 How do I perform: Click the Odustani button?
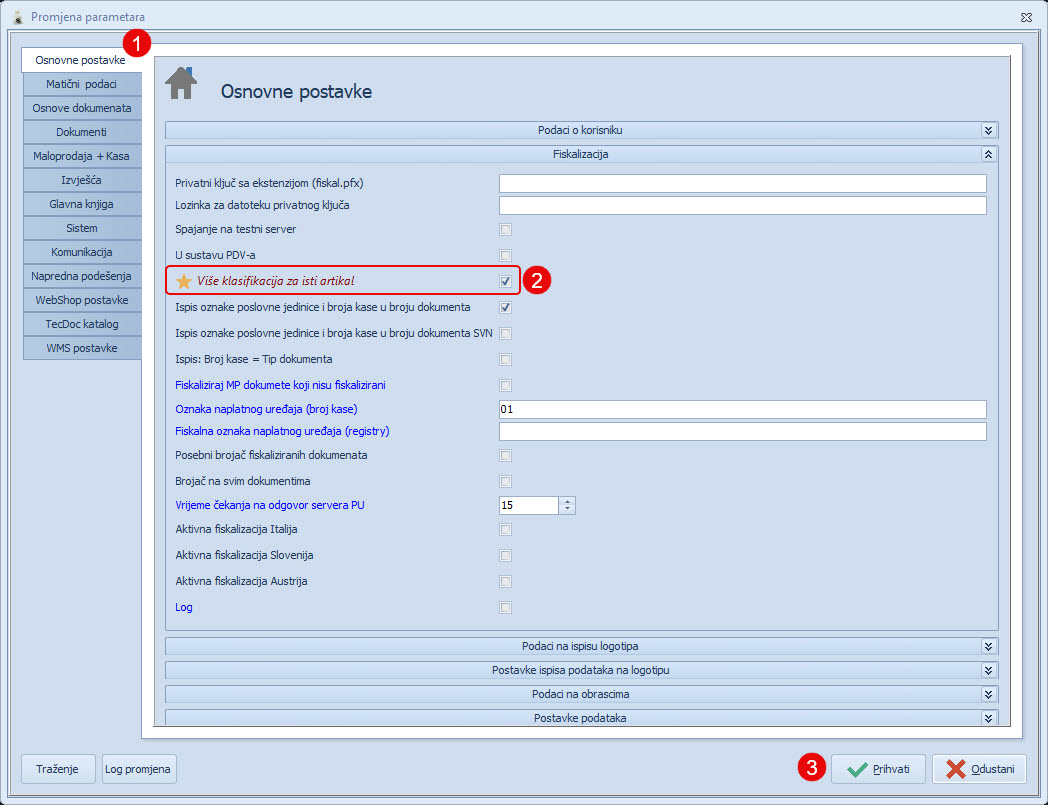(x=979, y=769)
